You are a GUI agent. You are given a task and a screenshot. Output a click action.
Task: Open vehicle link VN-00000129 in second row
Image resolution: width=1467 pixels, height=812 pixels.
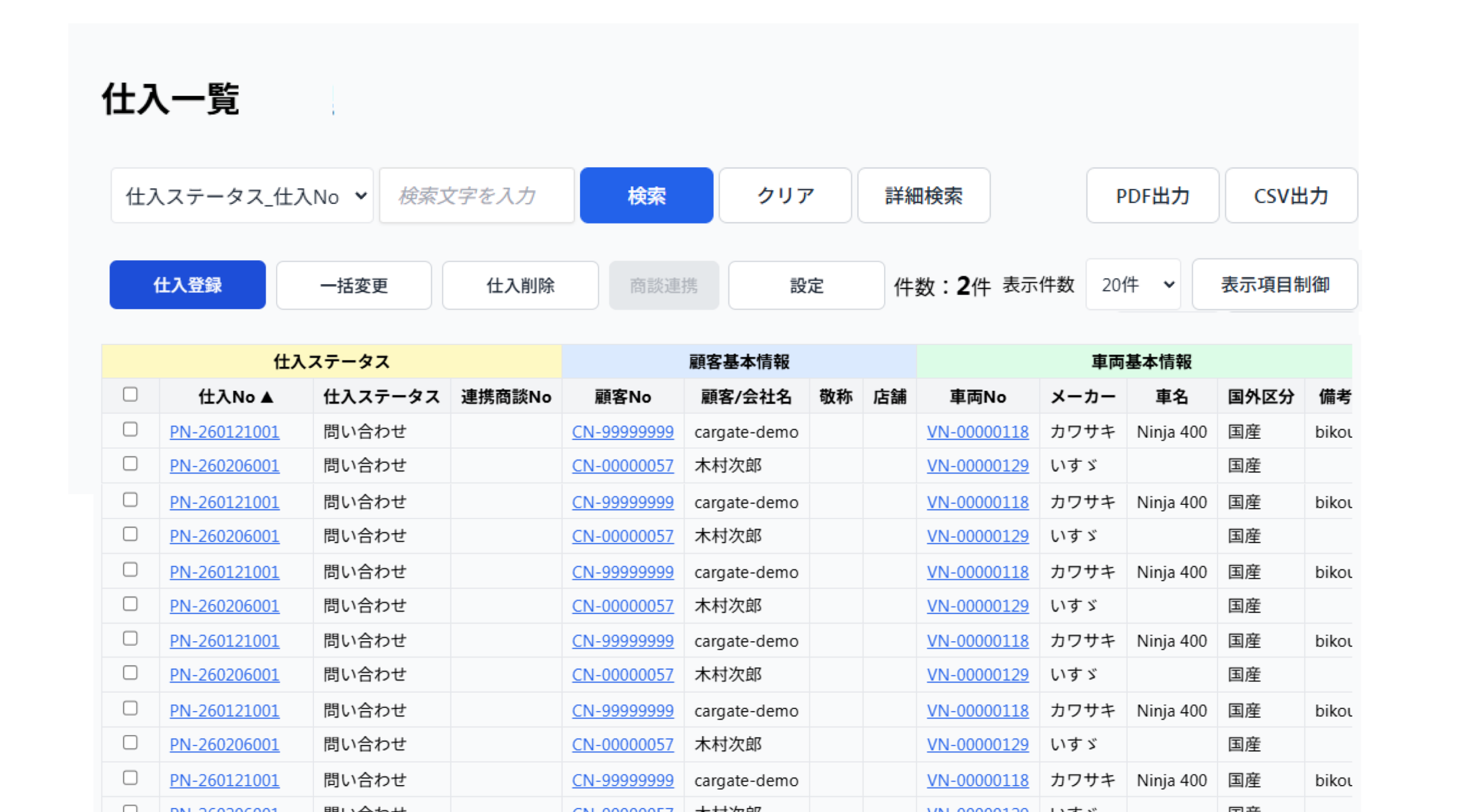tap(977, 465)
